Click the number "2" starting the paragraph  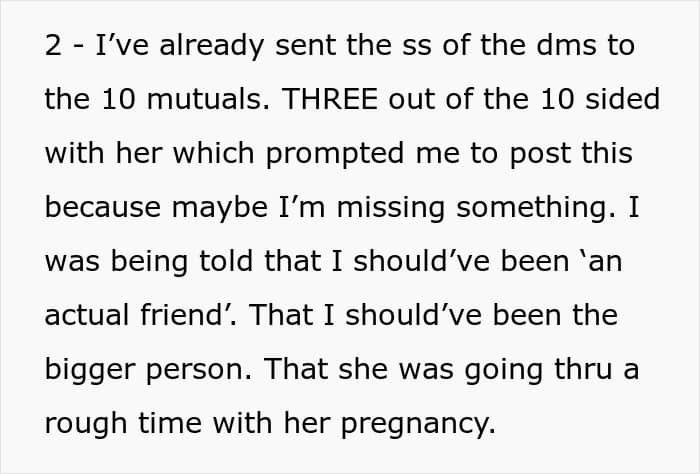point(53,46)
